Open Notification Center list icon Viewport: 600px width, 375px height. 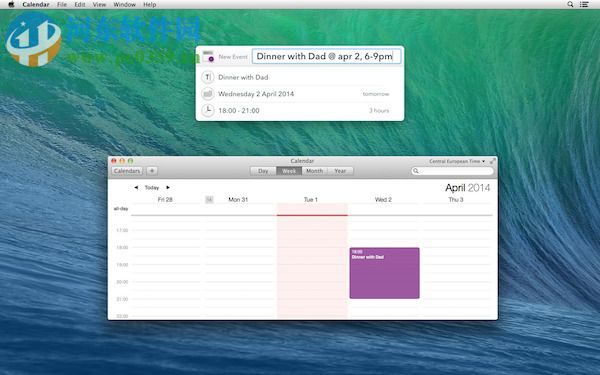pos(584,5)
